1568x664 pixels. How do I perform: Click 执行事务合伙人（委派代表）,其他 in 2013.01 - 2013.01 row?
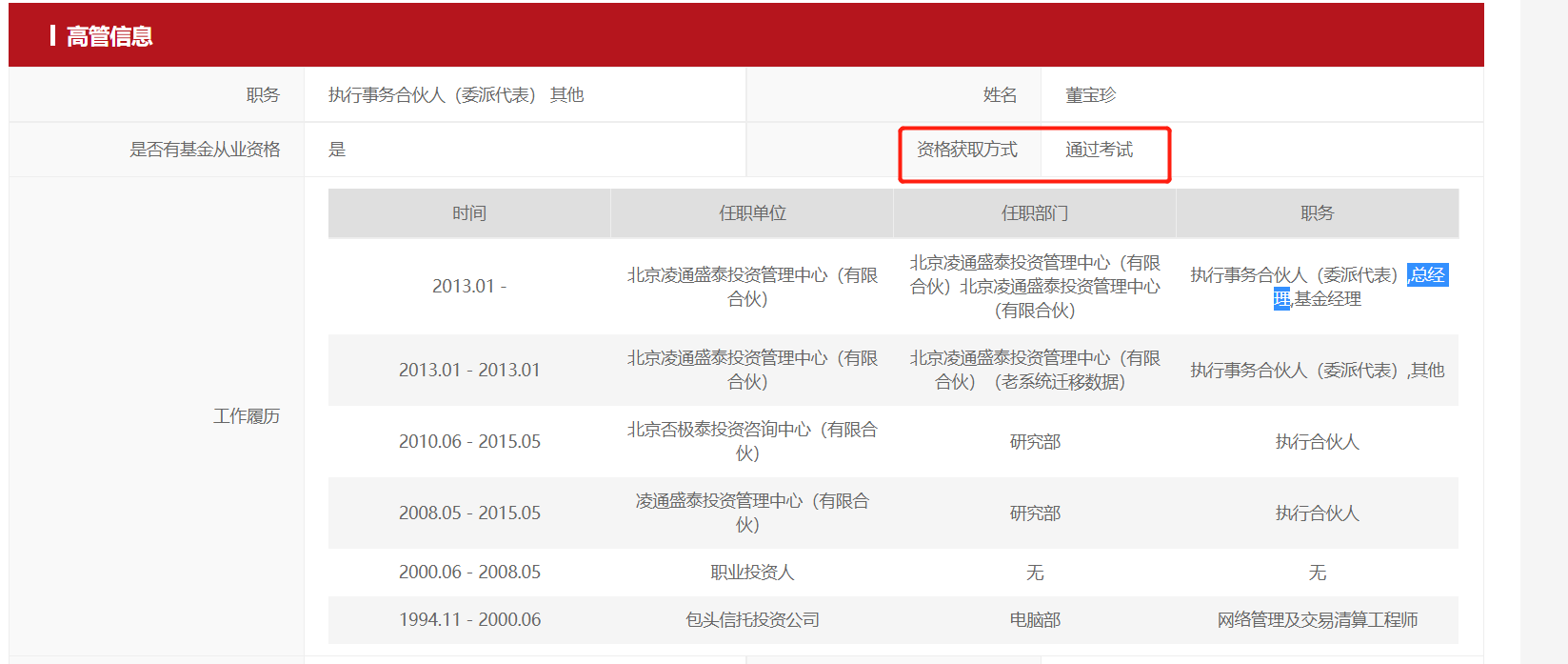pyautogui.click(x=1318, y=370)
